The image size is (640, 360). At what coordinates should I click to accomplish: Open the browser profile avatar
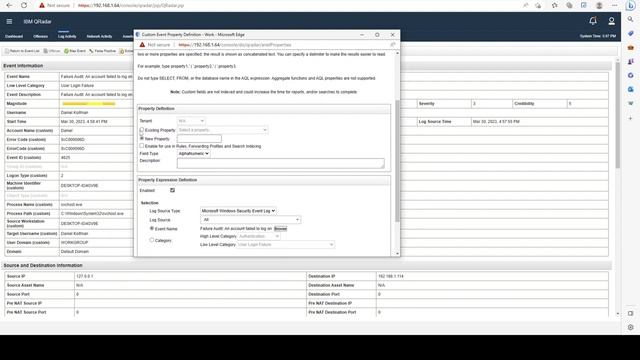tap(599, 5)
